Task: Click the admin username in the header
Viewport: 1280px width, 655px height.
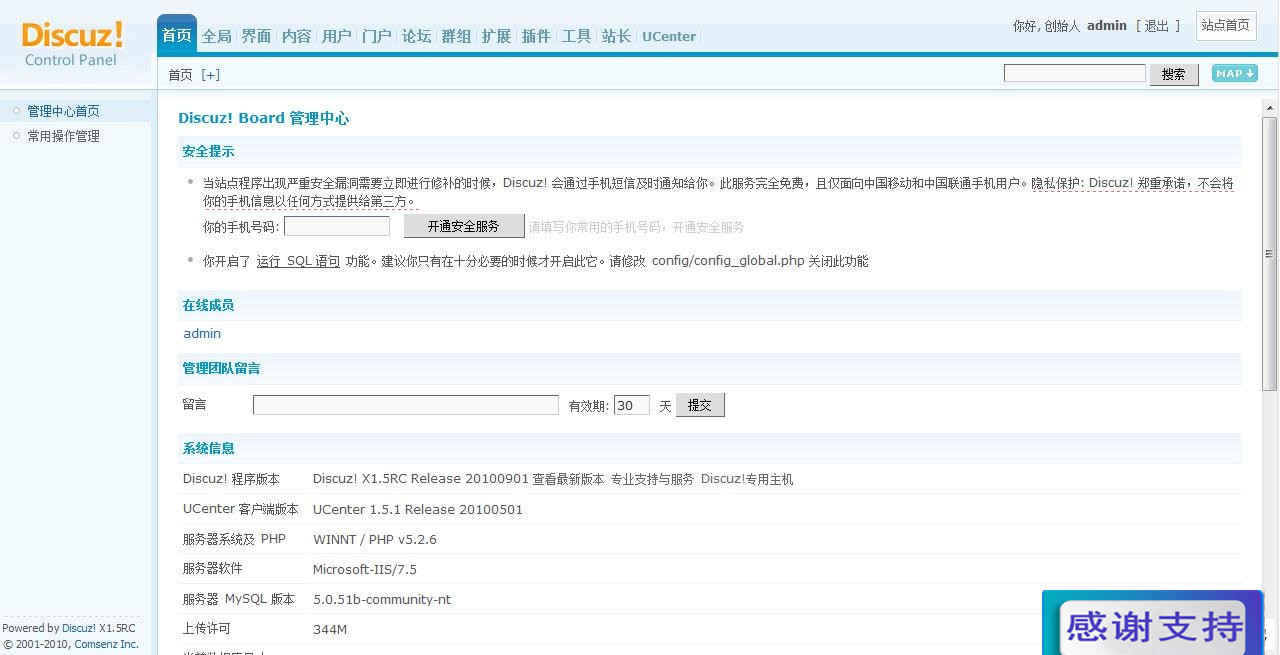Action: (x=1107, y=26)
